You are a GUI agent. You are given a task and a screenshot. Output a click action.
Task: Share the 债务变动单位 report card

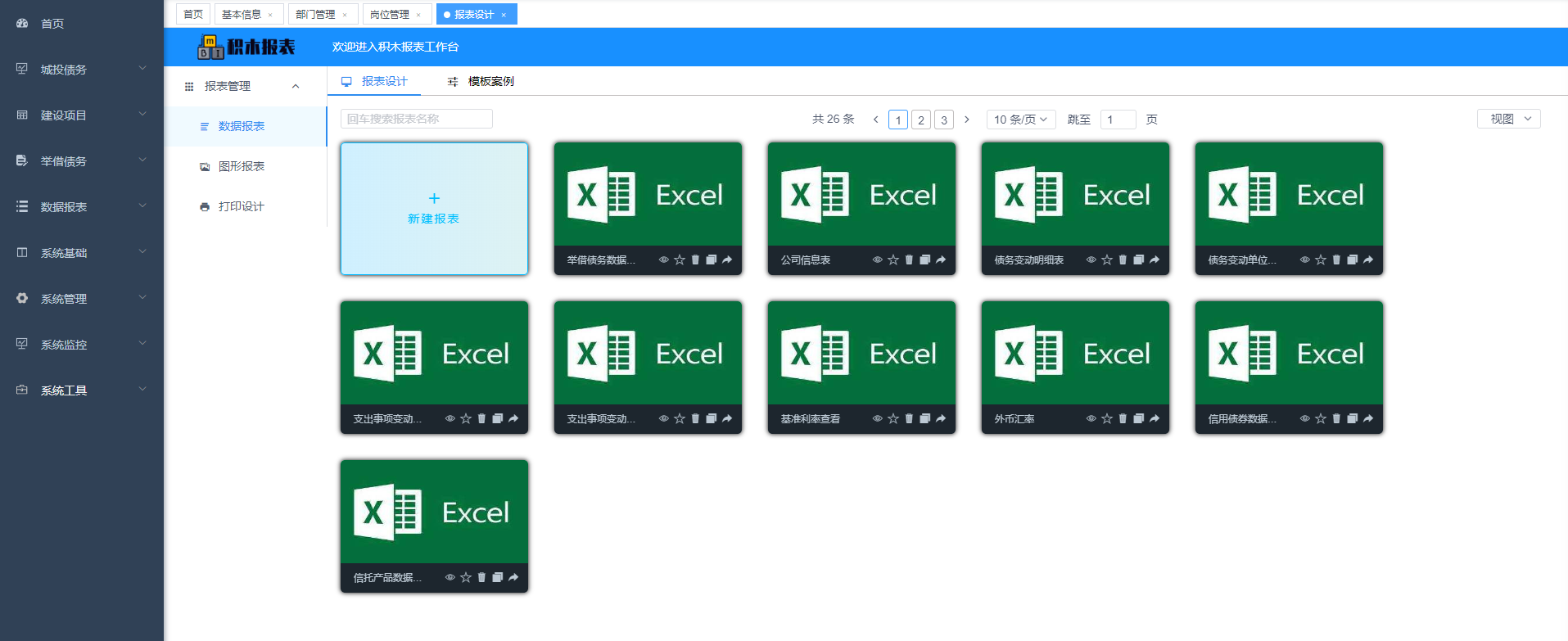pos(1368,260)
